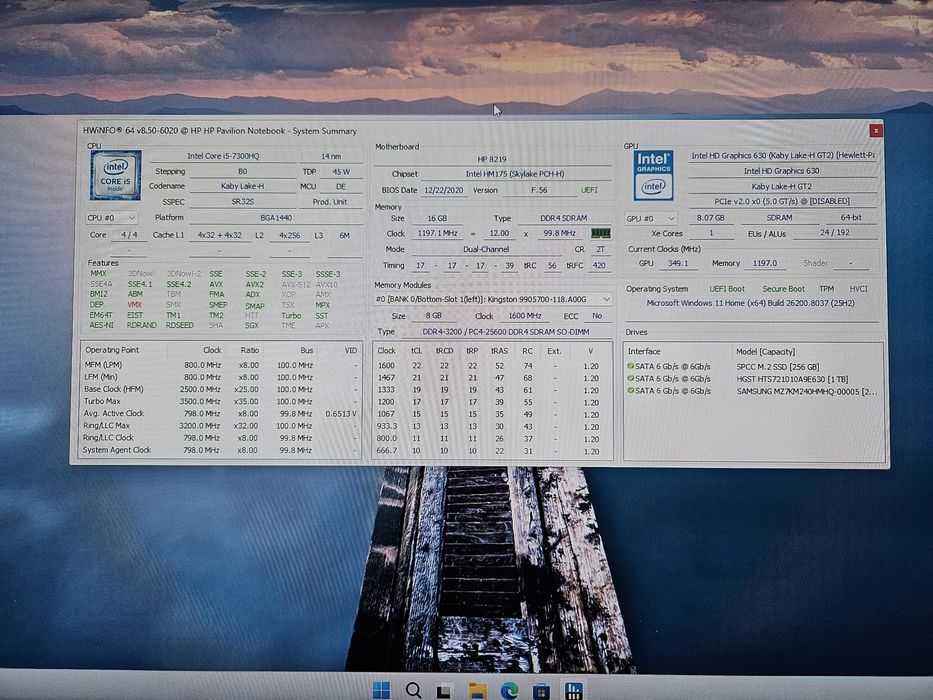Launch File Explorer from the taskbar
This screenshot has width=933, height=700.
point(477,691)
